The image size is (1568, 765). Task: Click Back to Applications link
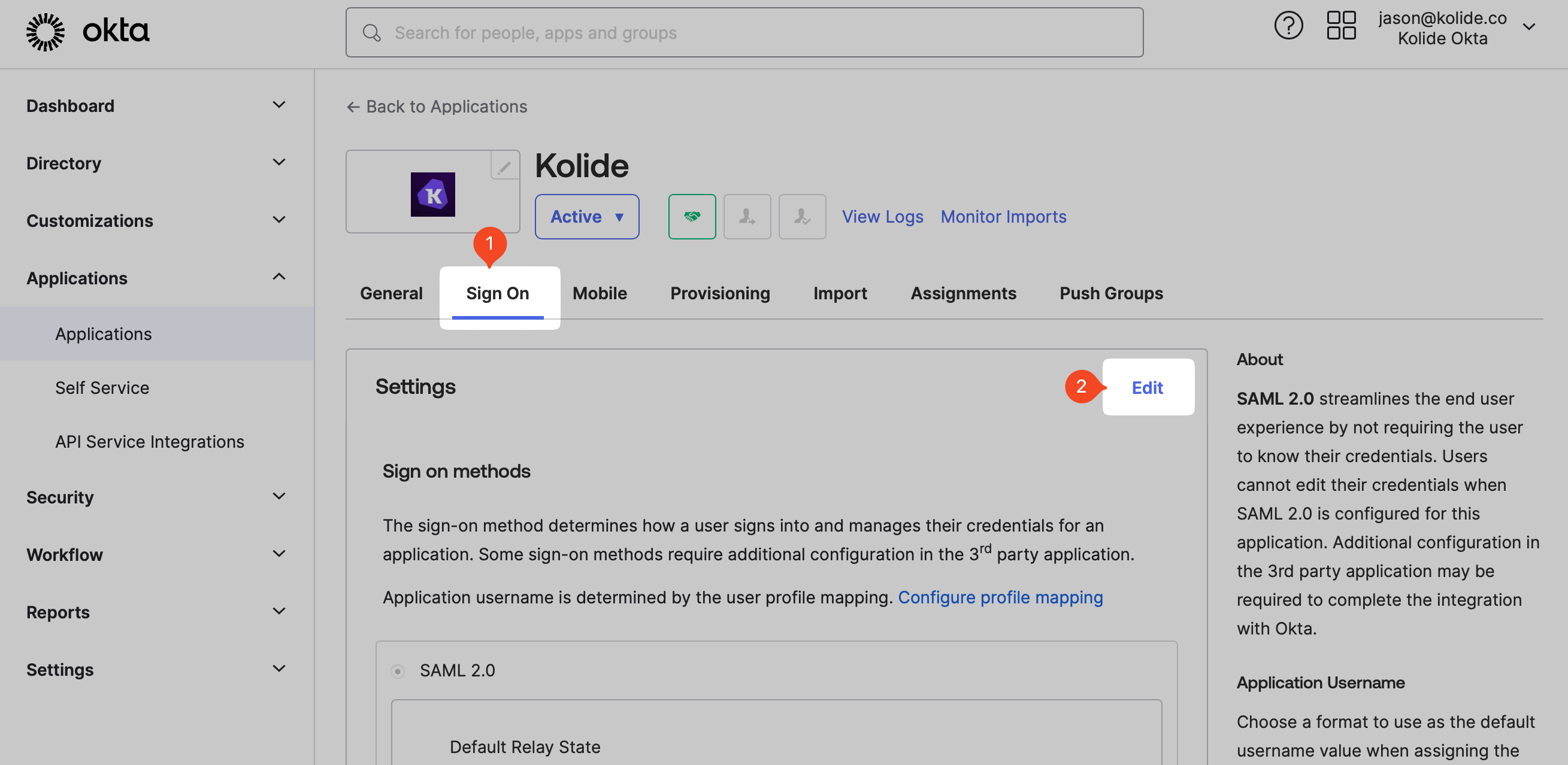coord(437,107)
